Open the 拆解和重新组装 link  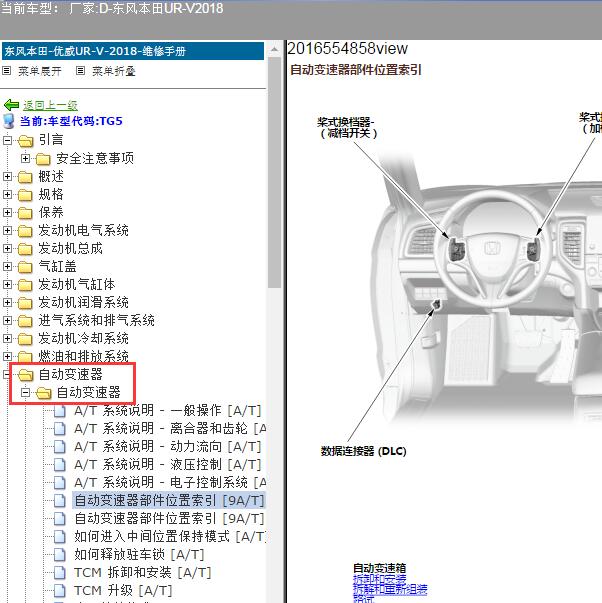(x=390, y=589)
